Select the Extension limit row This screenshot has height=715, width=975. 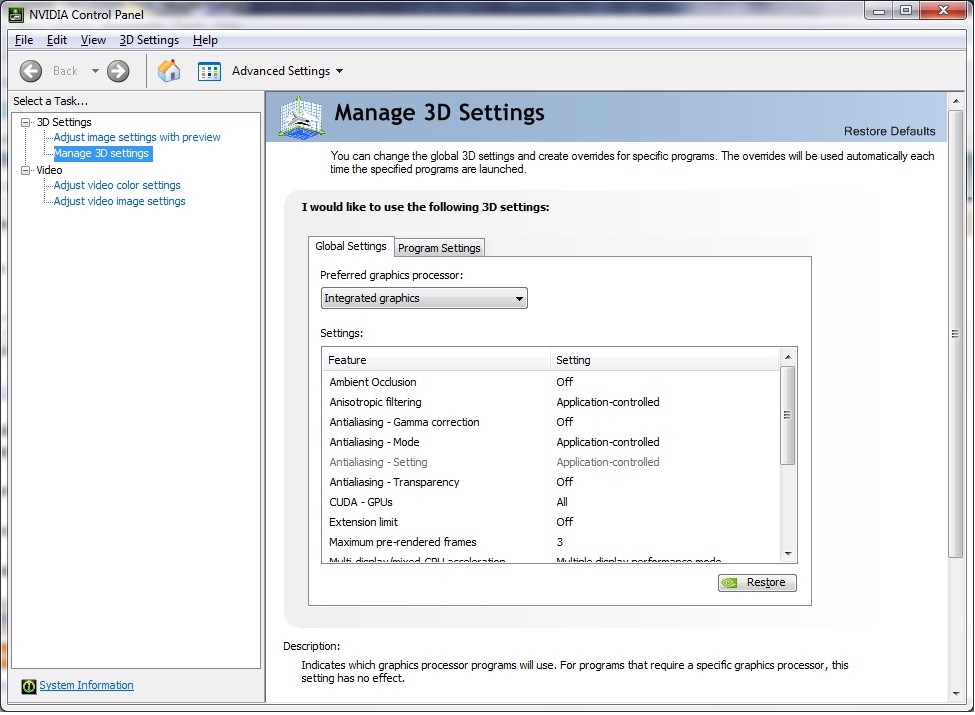(x=550, y=522)
